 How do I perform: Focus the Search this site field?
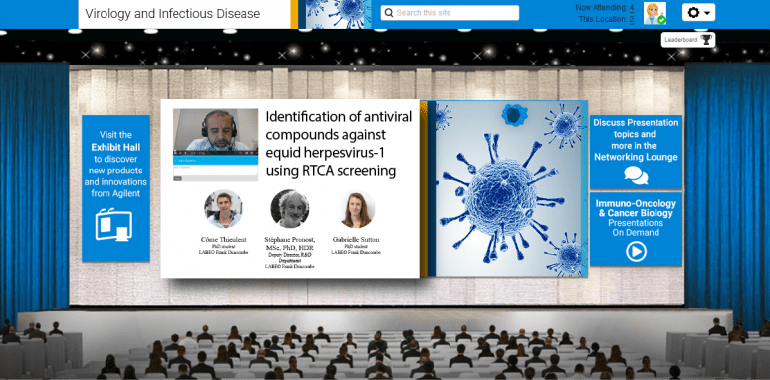[x=449, y=13]
